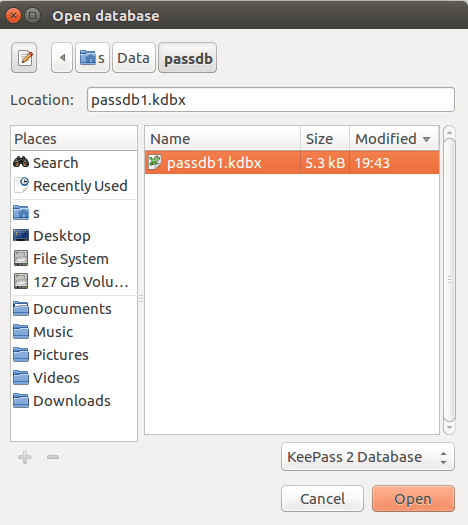Viewport: 468px width, 525px height.
Task: Toggle the type-a-filename pencil button
Action: (24, 58)
